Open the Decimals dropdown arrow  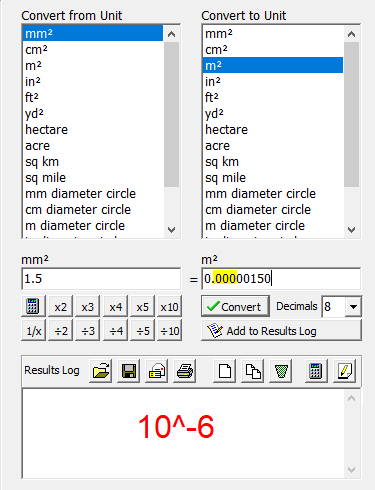click(353, 306)
